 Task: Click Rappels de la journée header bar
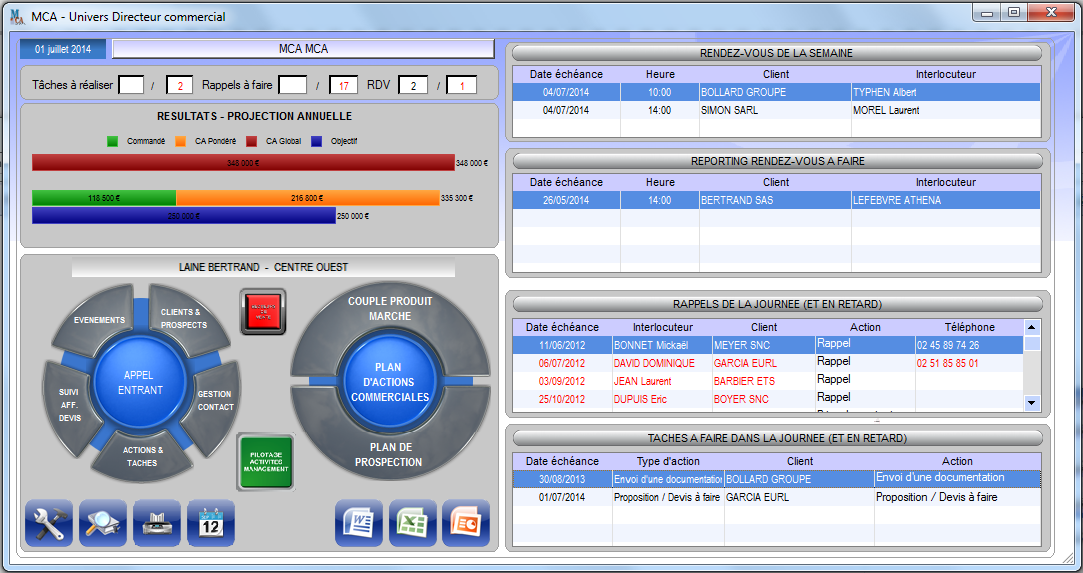[x=777, y=304]
